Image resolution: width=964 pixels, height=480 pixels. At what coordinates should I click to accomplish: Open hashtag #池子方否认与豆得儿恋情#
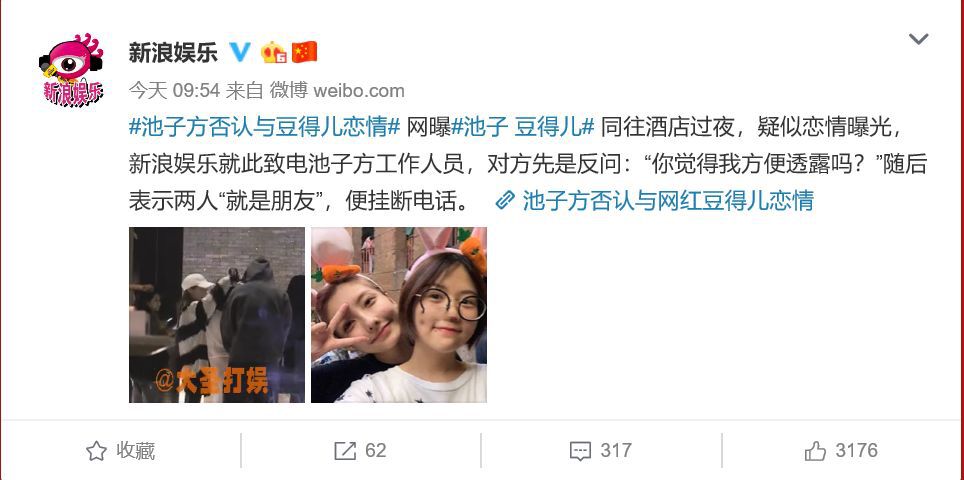click(265, 127)
